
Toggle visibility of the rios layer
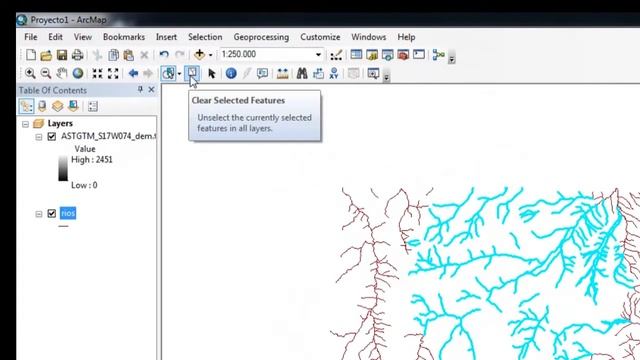(x=51, y=213)
